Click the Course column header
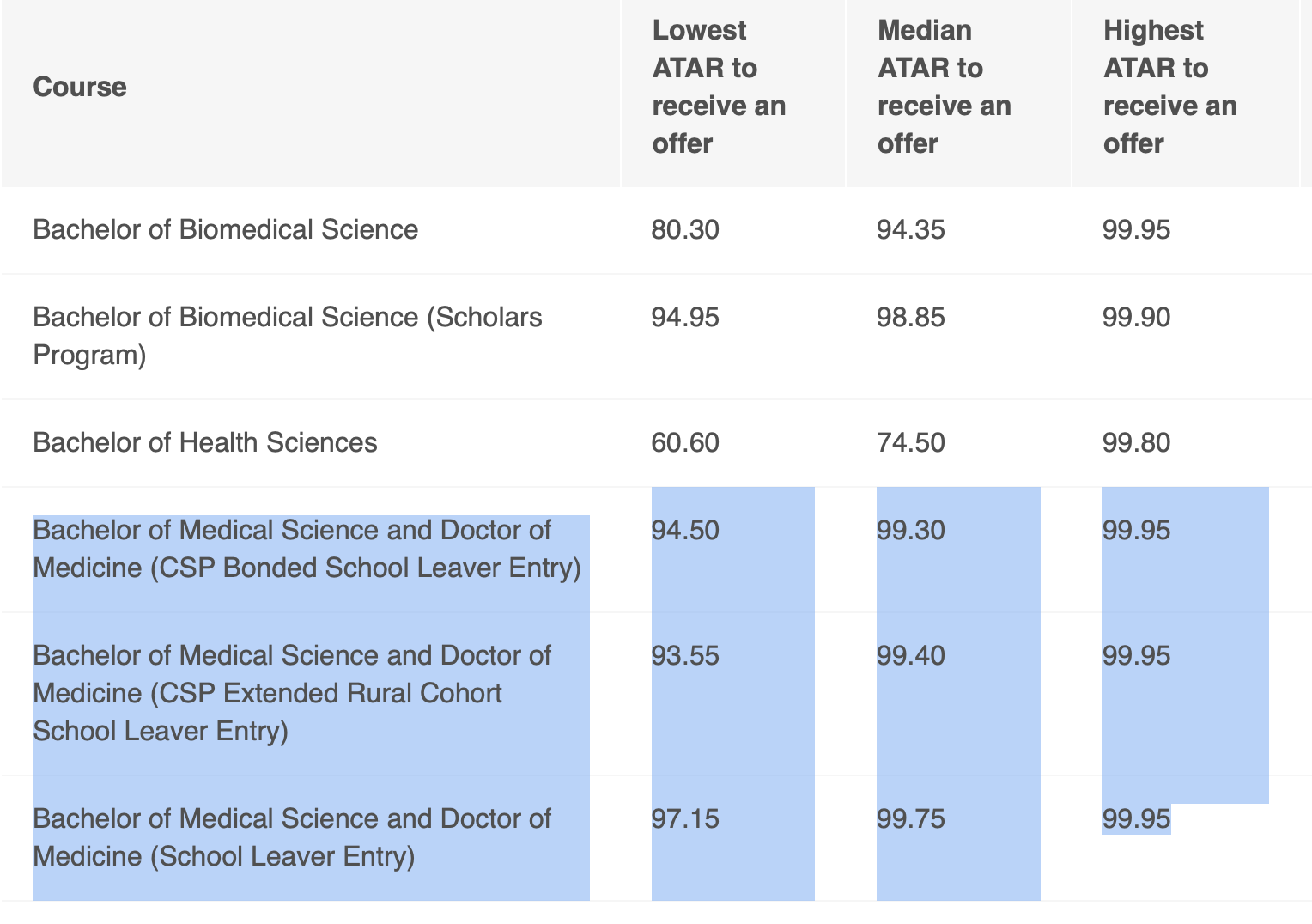Viewport: 1312px width, 924px height. (x=80, y=87)
